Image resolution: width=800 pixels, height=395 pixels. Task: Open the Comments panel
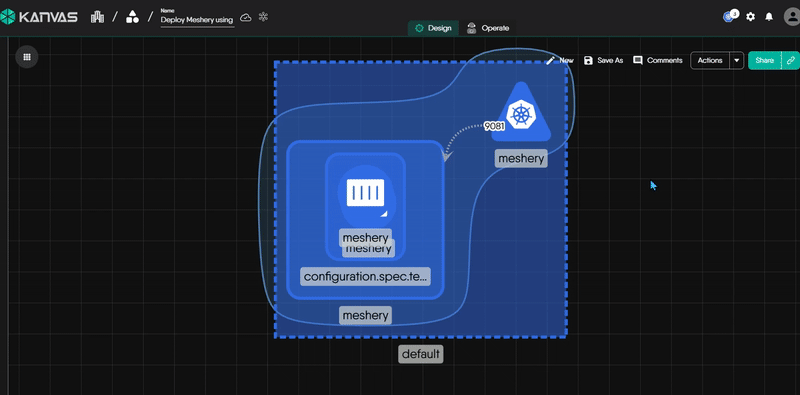pos(658,60)
